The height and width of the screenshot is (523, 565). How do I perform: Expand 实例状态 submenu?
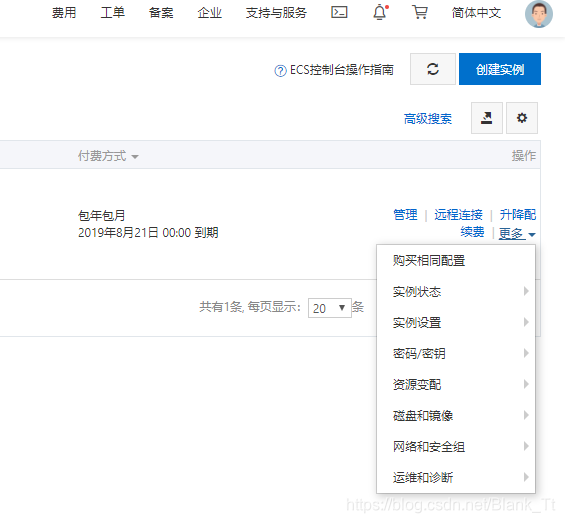click(x=456, y=291)
